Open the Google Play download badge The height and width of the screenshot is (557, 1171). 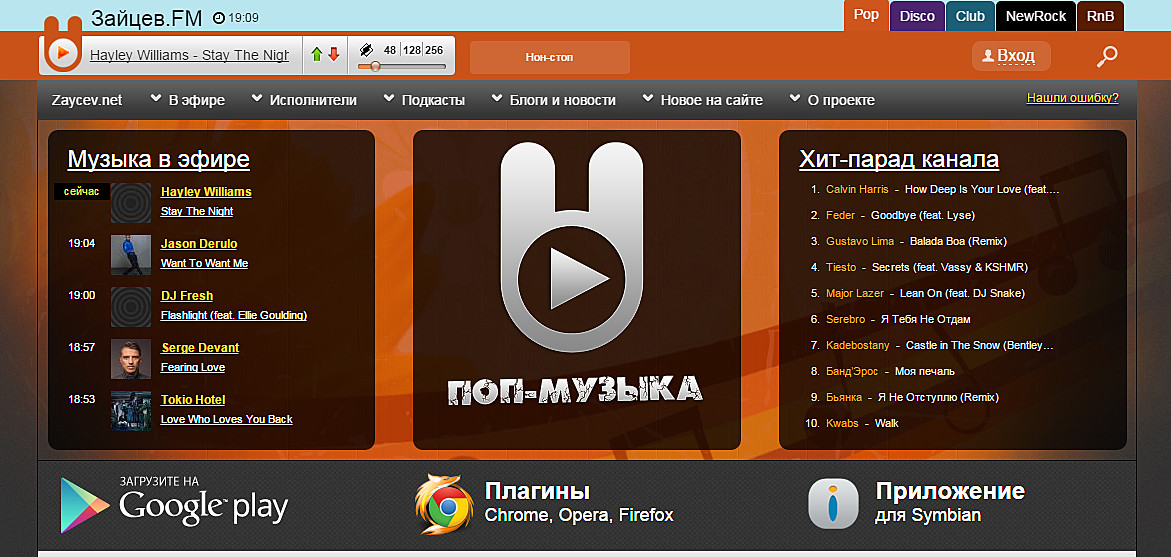point(174,505)
